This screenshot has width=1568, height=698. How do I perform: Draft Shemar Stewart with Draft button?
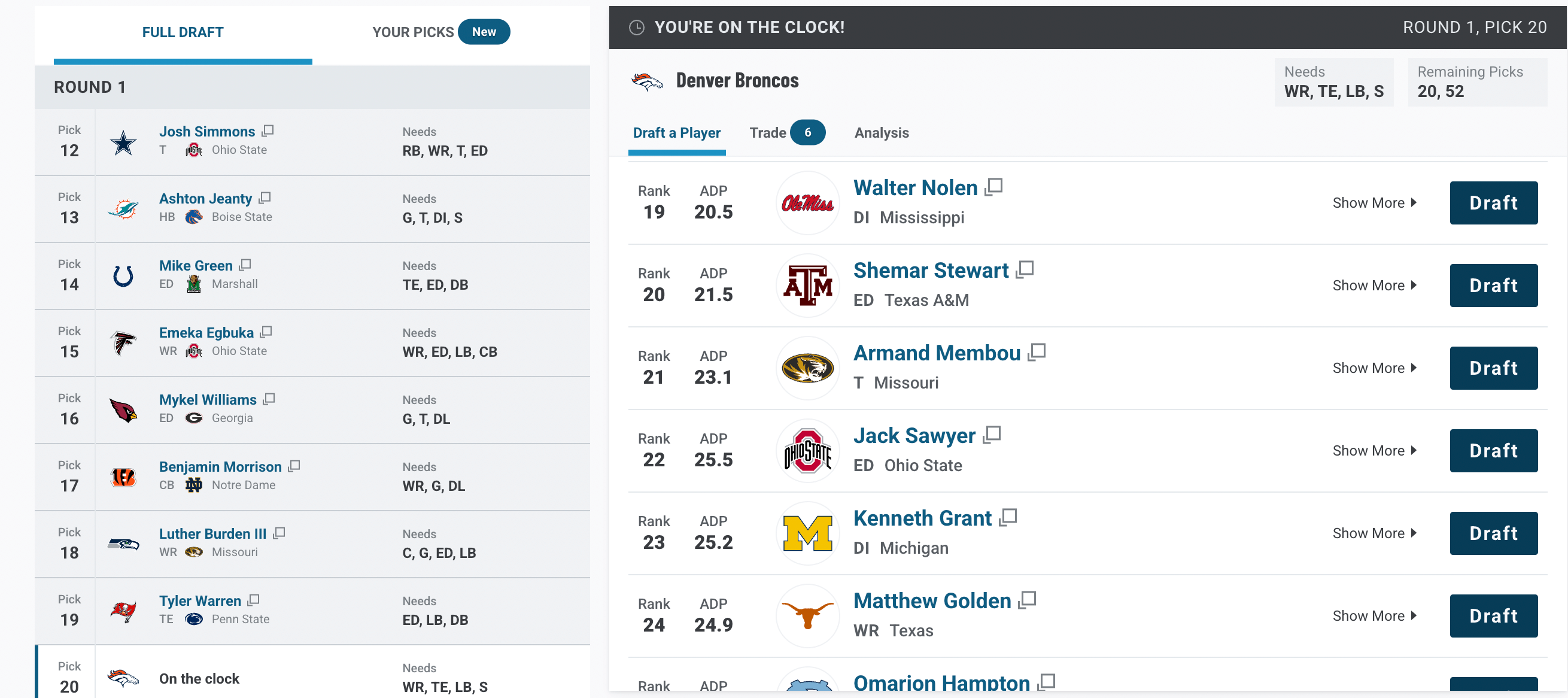tap(1493, 285)
